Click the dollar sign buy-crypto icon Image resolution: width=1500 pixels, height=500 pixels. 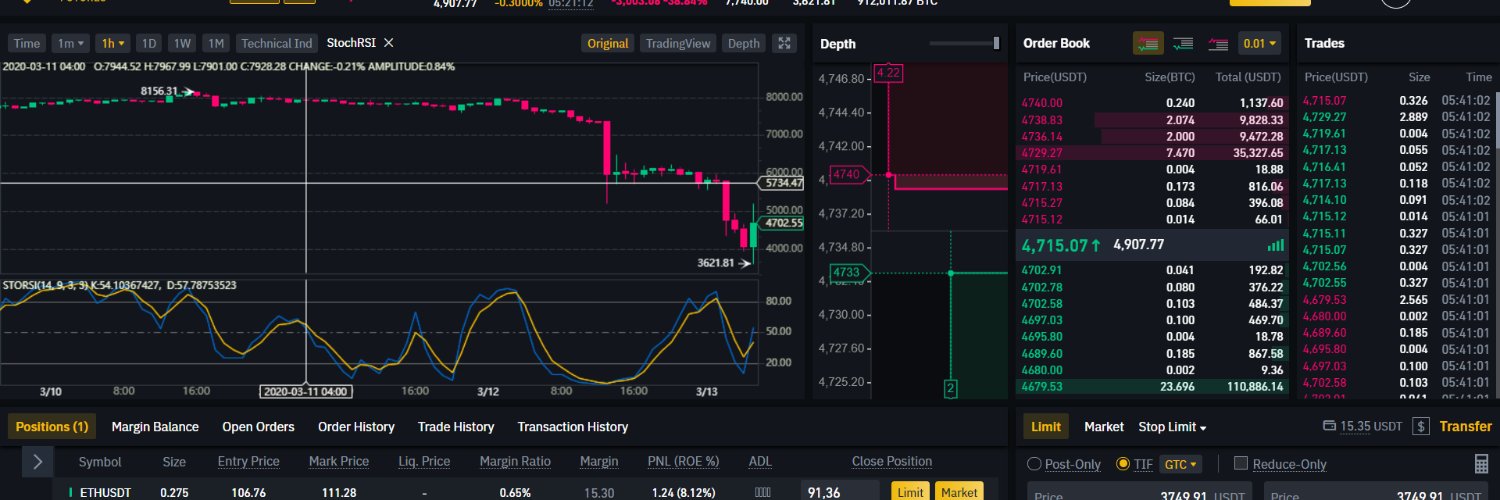tap(1421, 427)
